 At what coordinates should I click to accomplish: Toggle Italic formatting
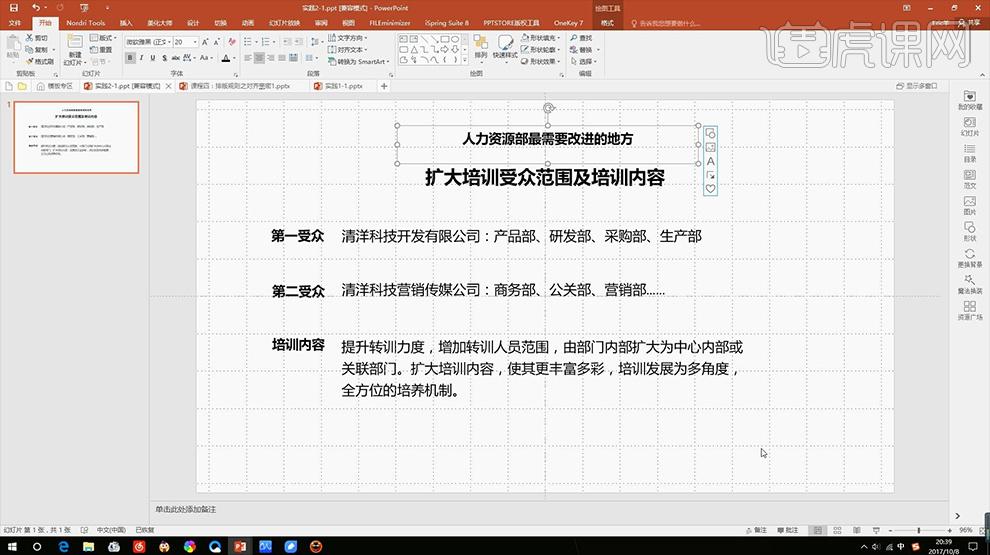click(x=141, y=58)
